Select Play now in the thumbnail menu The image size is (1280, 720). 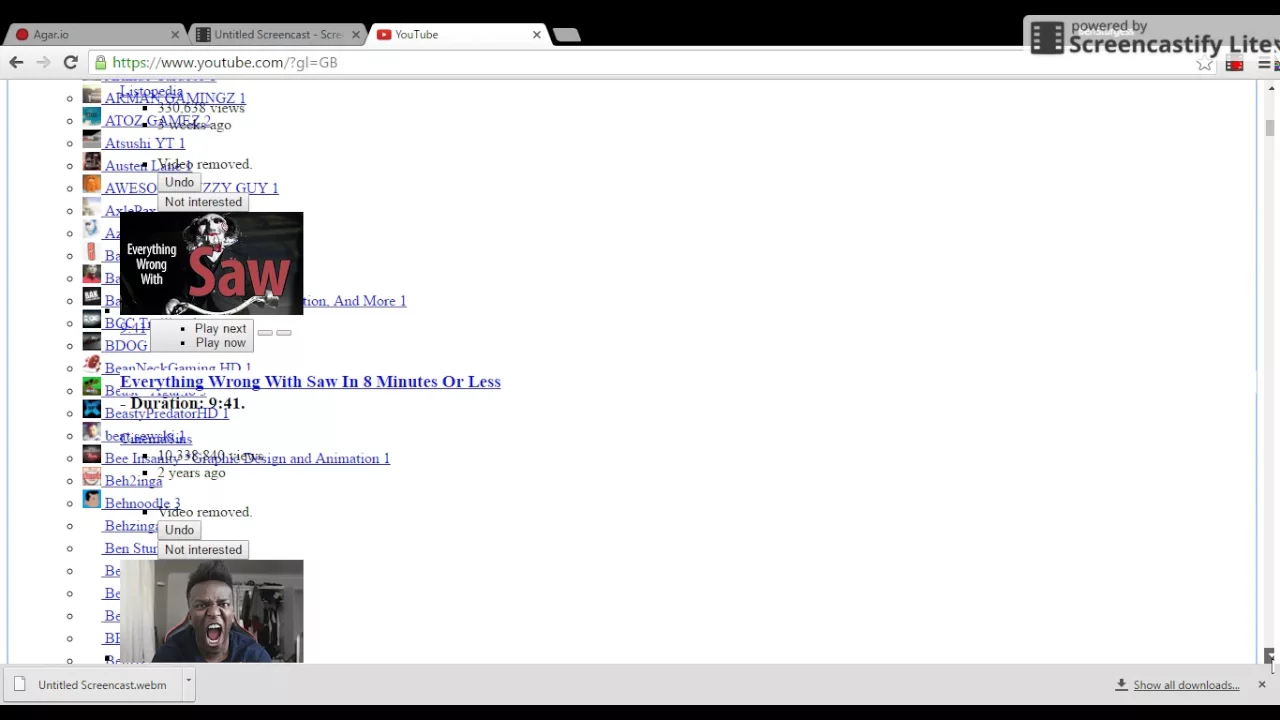(220, 343)
